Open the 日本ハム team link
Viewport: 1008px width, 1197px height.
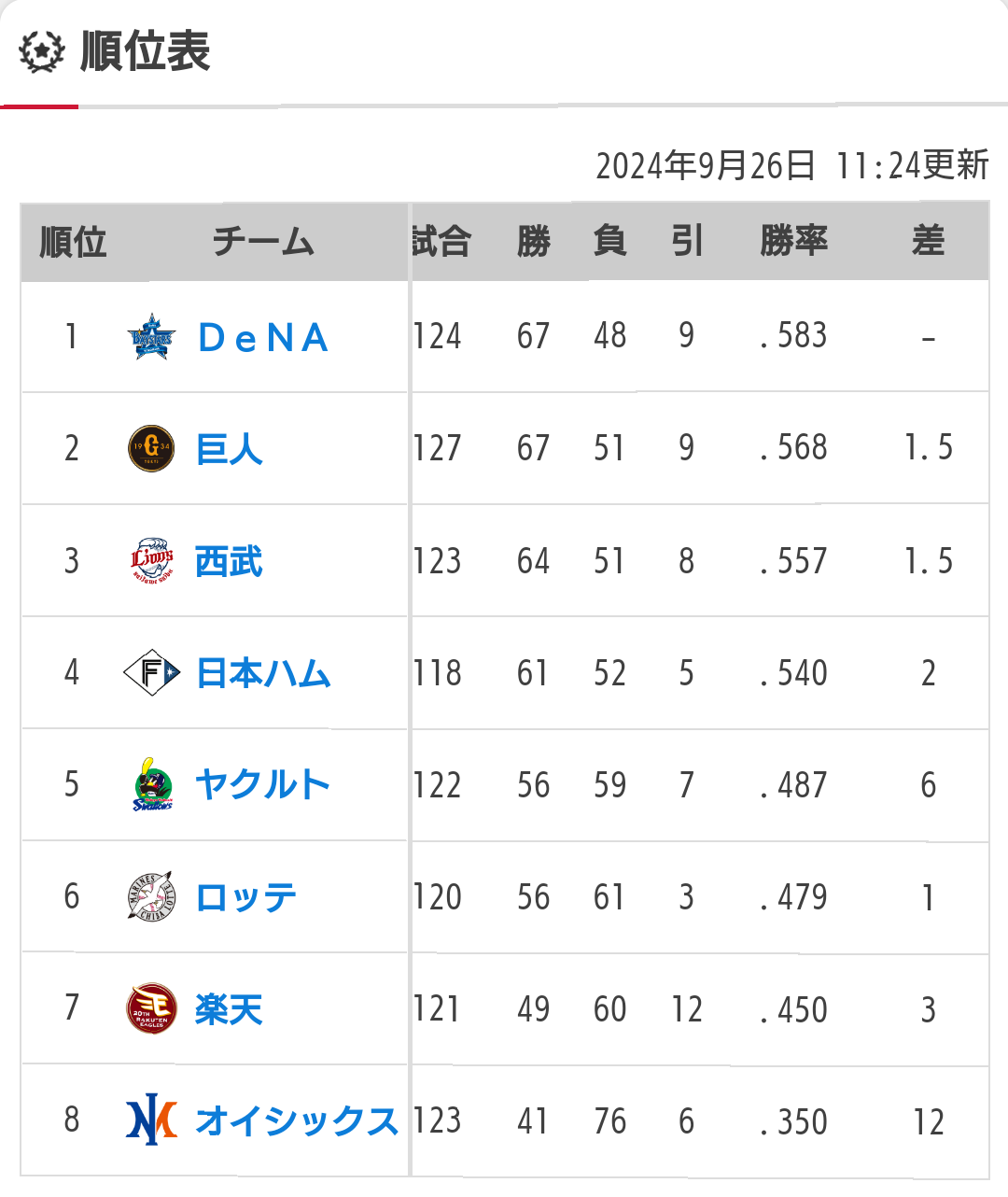click(x=263, y=673)
